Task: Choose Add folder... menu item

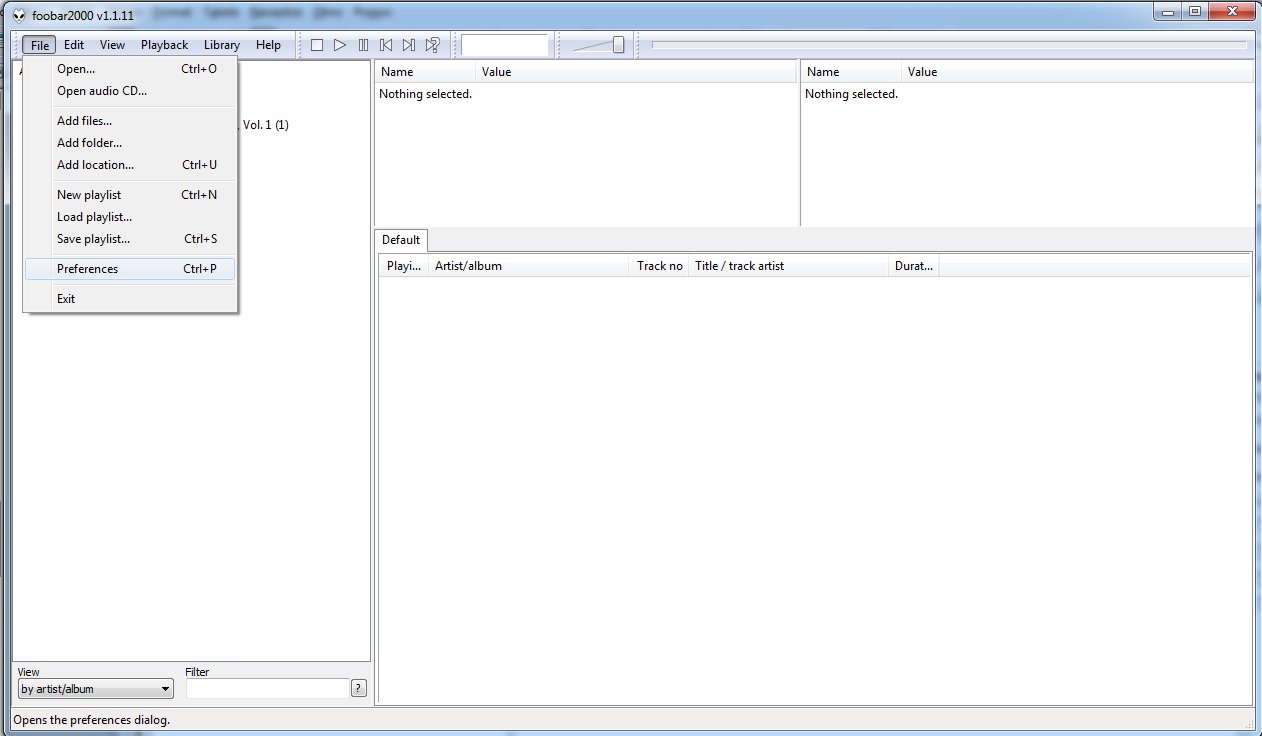Action: coord(130,143)
